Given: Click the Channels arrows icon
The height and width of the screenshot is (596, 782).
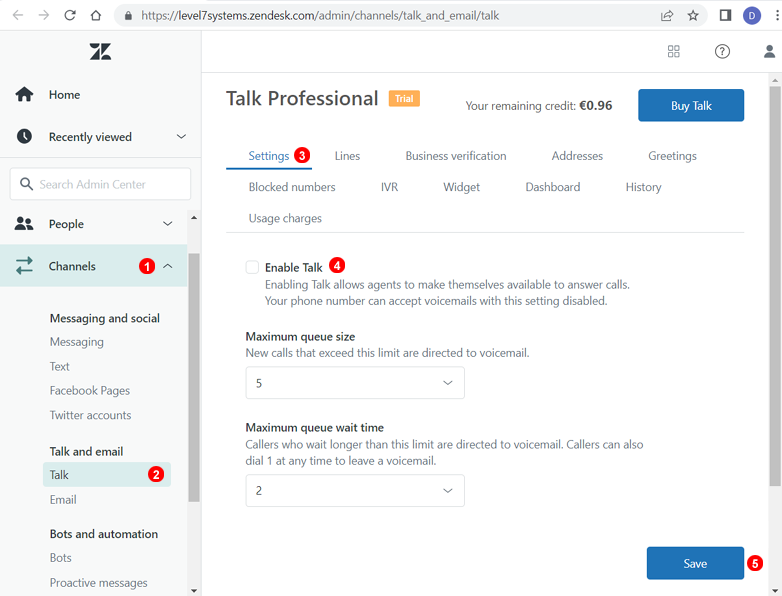Looking at the screenshot, I should (24, 266).
